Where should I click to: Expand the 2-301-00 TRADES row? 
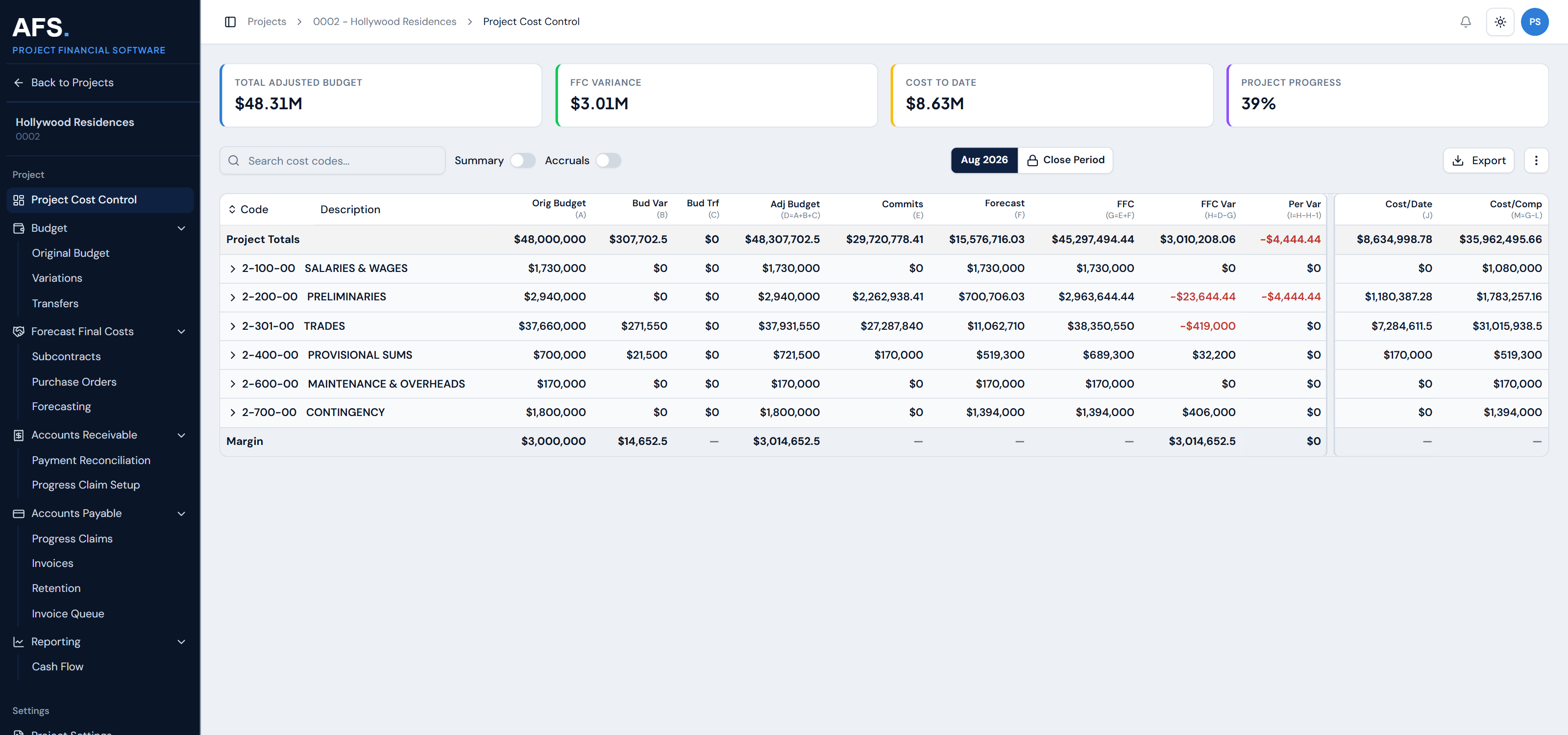pyautogui.click(x=233, y=326)
